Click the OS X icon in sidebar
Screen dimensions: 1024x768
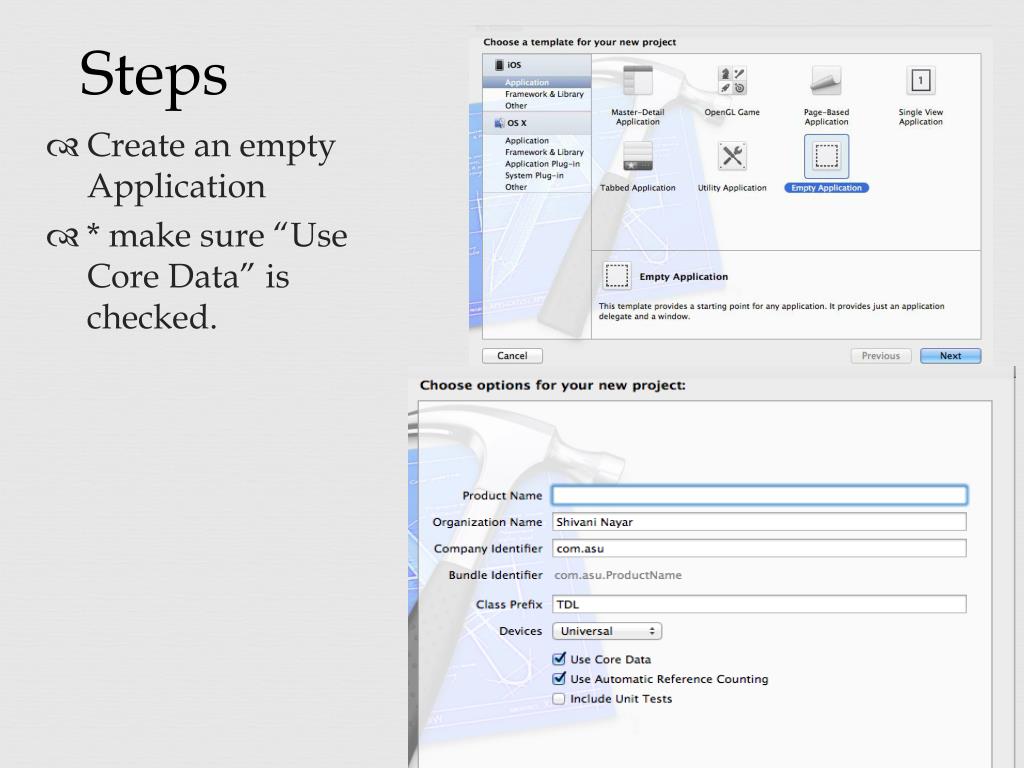tap(499, 123)
